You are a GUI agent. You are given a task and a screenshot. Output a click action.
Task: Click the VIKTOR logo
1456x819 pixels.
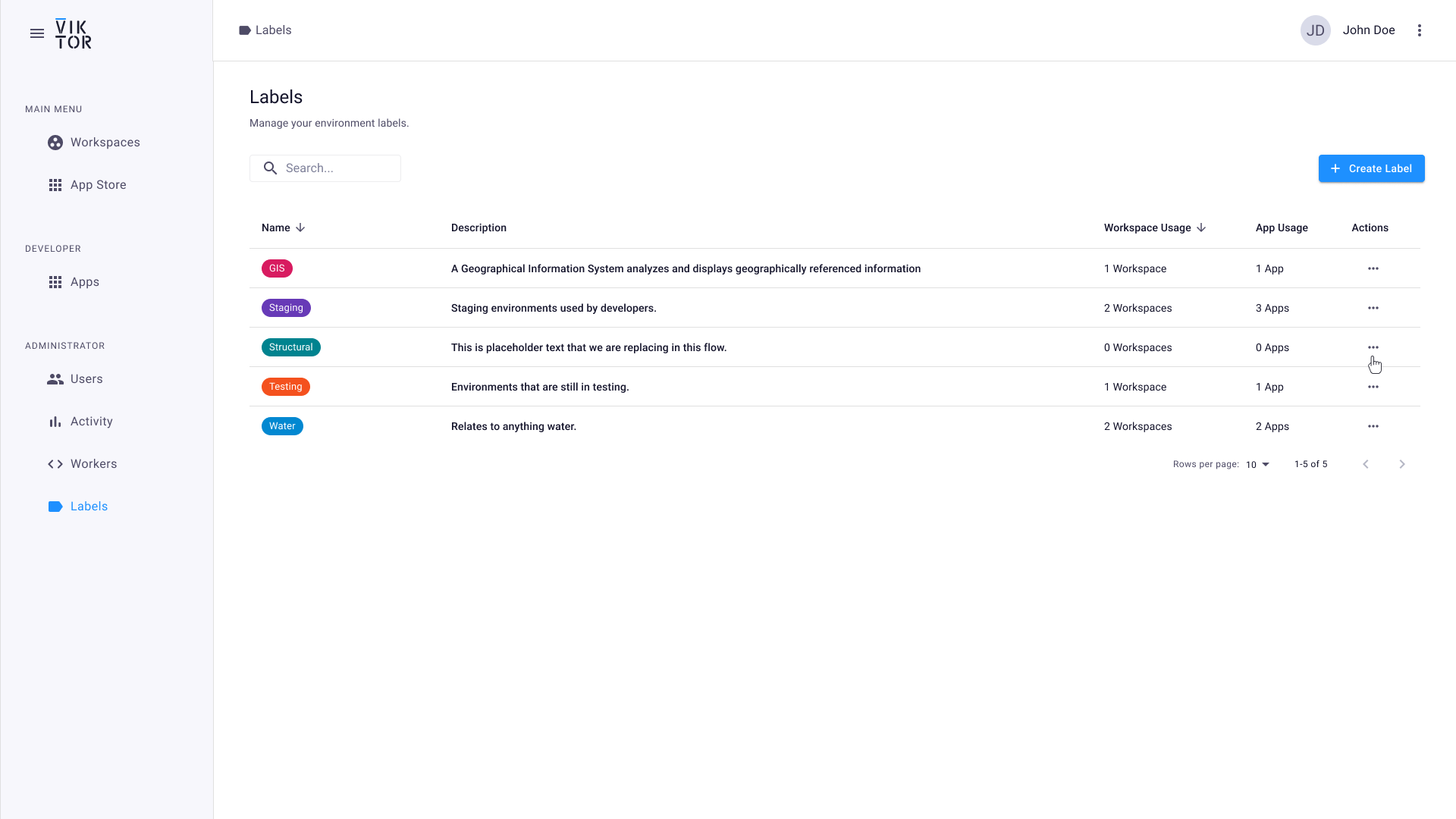pyautogui.click(x=73, y=33)
